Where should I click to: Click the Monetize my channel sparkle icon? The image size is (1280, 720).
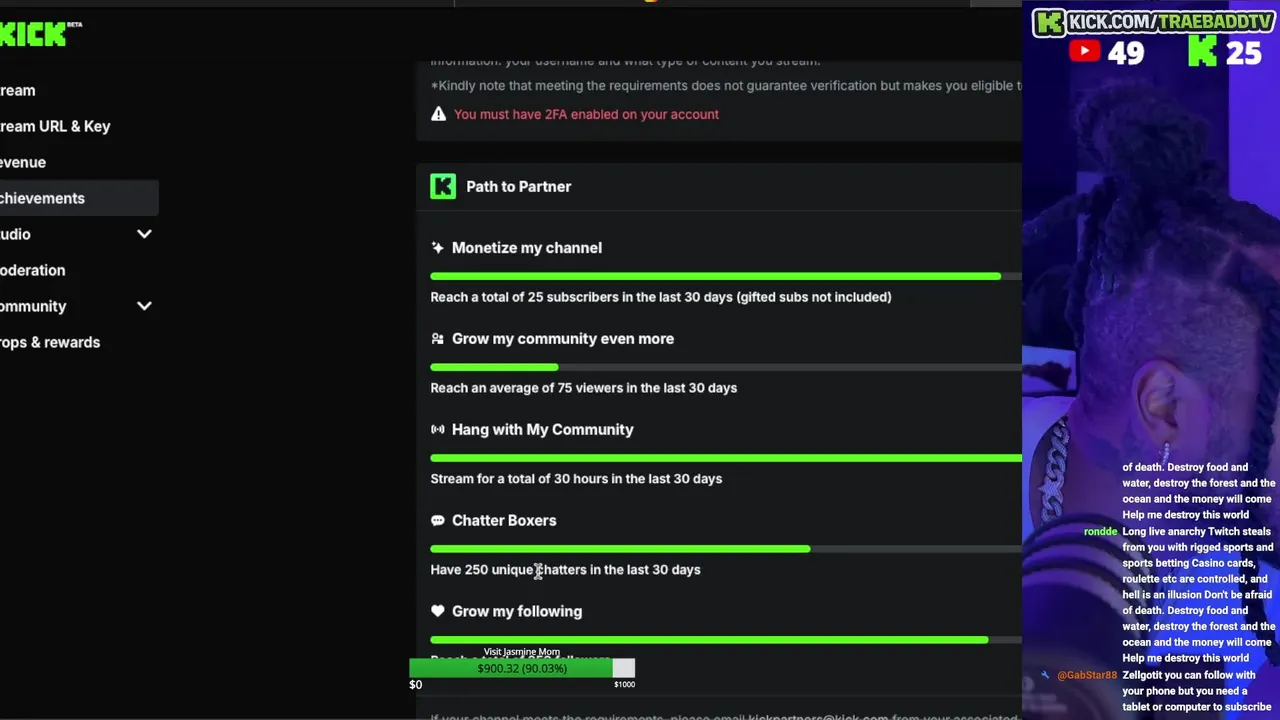437,248
